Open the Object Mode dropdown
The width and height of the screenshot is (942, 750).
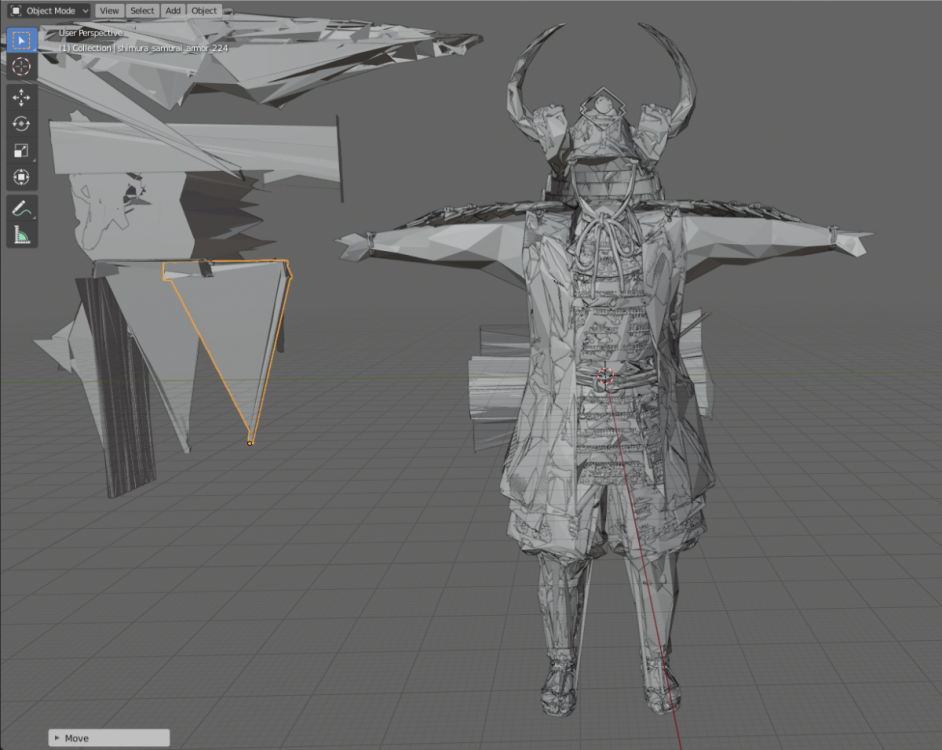[x=49, y=10]
